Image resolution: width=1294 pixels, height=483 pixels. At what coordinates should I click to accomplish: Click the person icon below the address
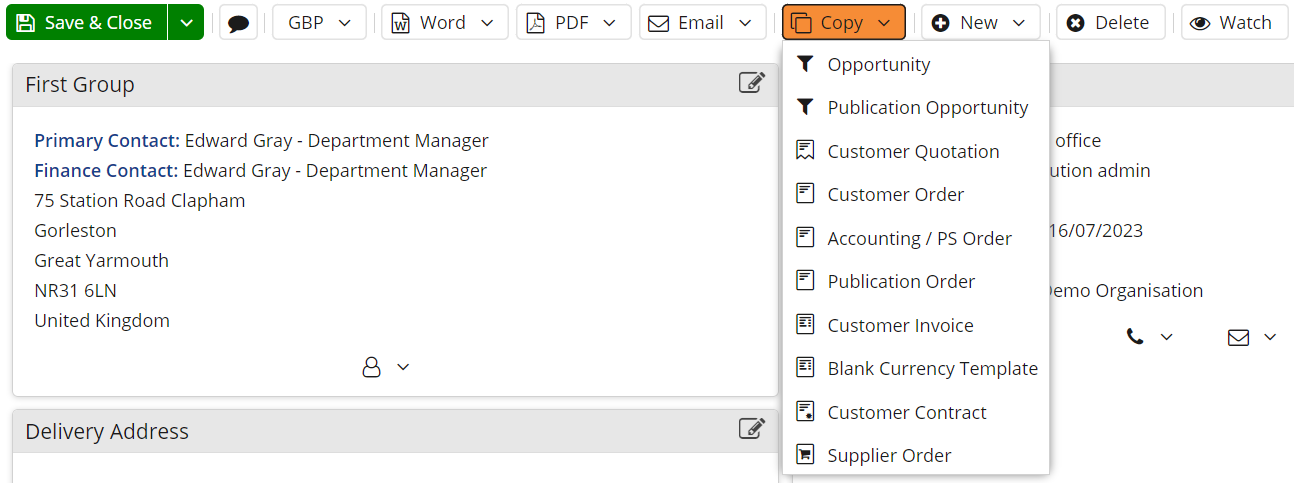tap(372, 367)
